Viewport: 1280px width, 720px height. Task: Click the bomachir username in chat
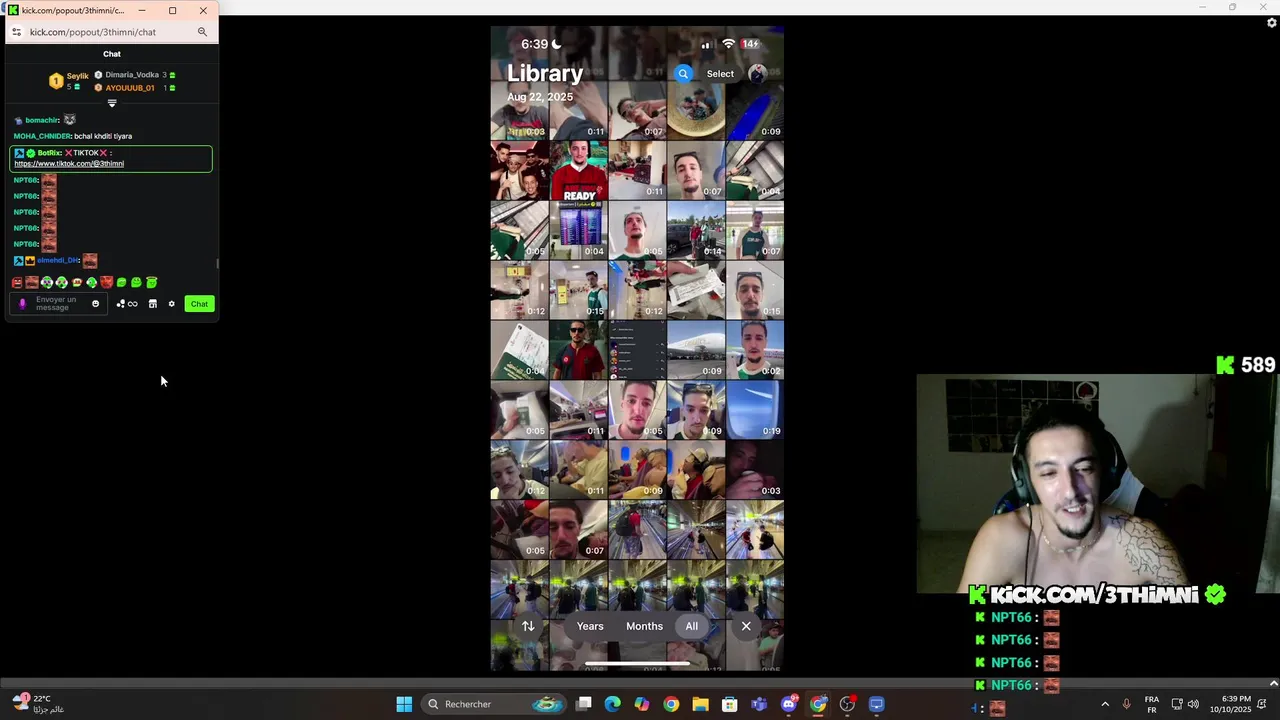click(41, 120)
